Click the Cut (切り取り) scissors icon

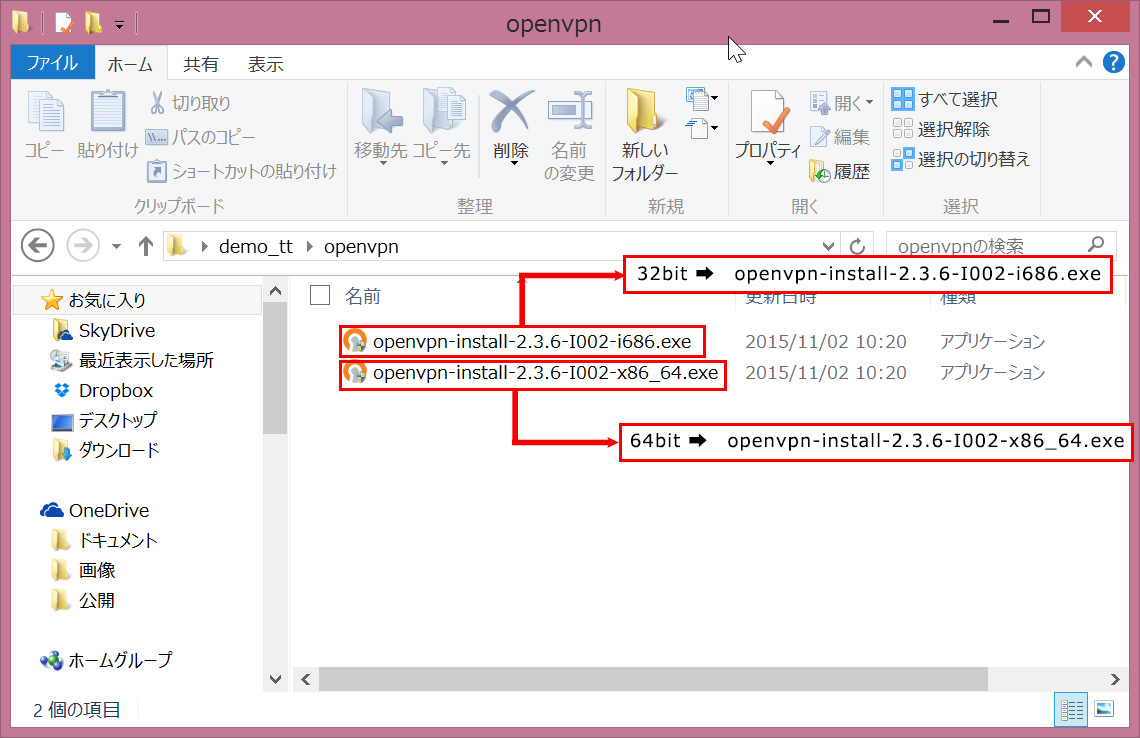(x=157, y=103)
